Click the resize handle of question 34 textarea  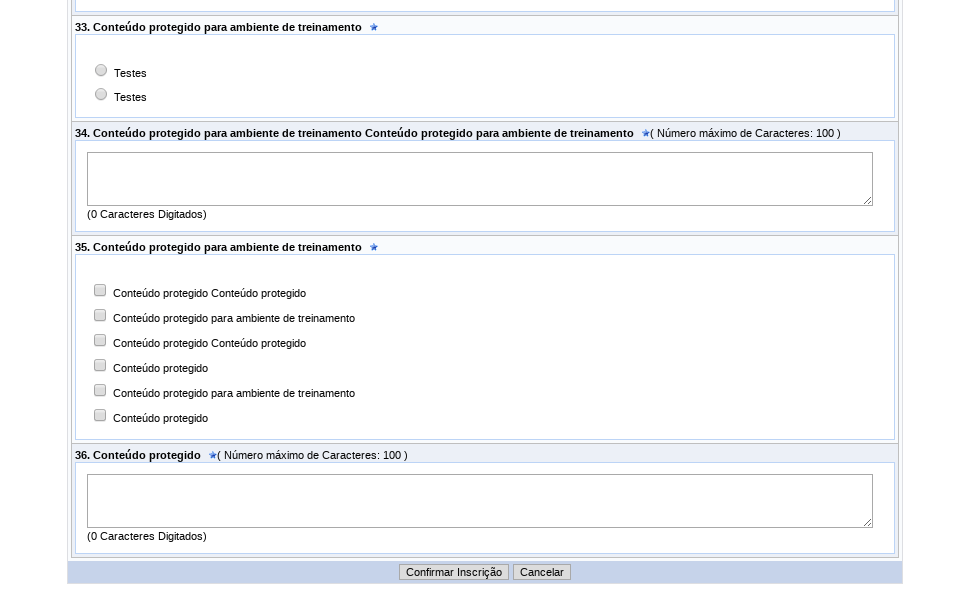[868, 201]
